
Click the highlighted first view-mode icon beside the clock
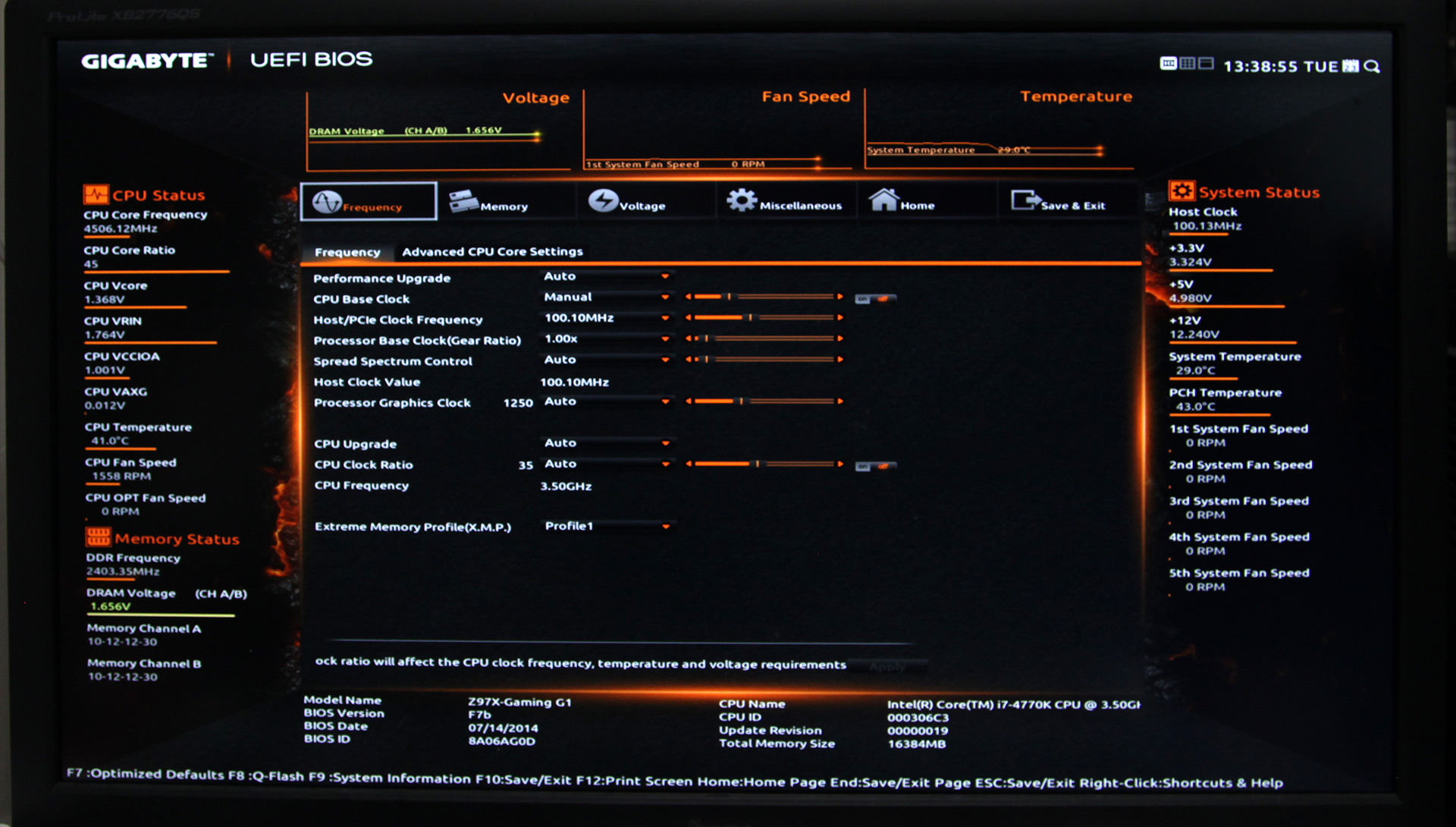(x=1168, y=64)
